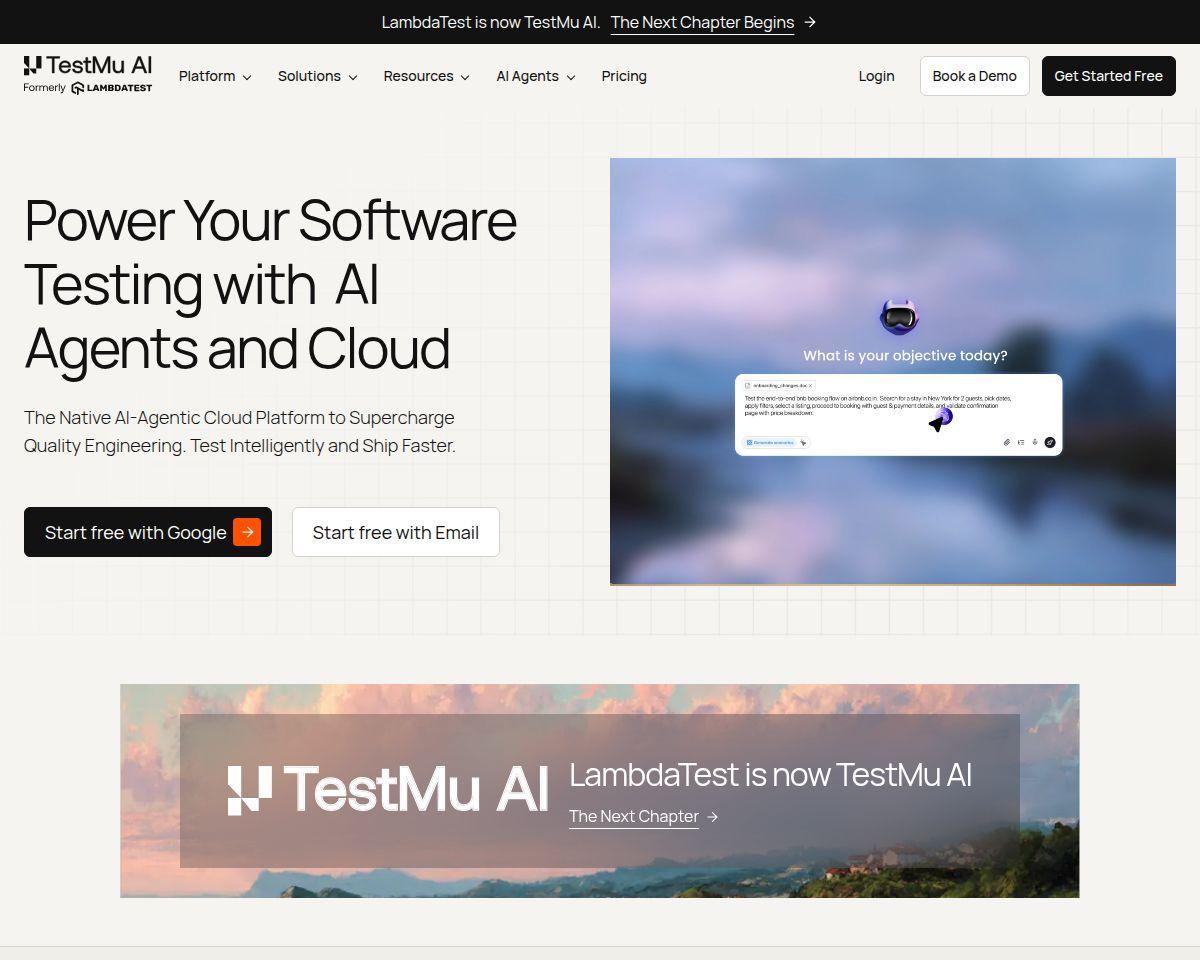Image resolution: width=1200 pixels, height=960 pixels.
Task: Click the Native AI-Agentic Cloud Platform paragraph
Action: [240, 431]
